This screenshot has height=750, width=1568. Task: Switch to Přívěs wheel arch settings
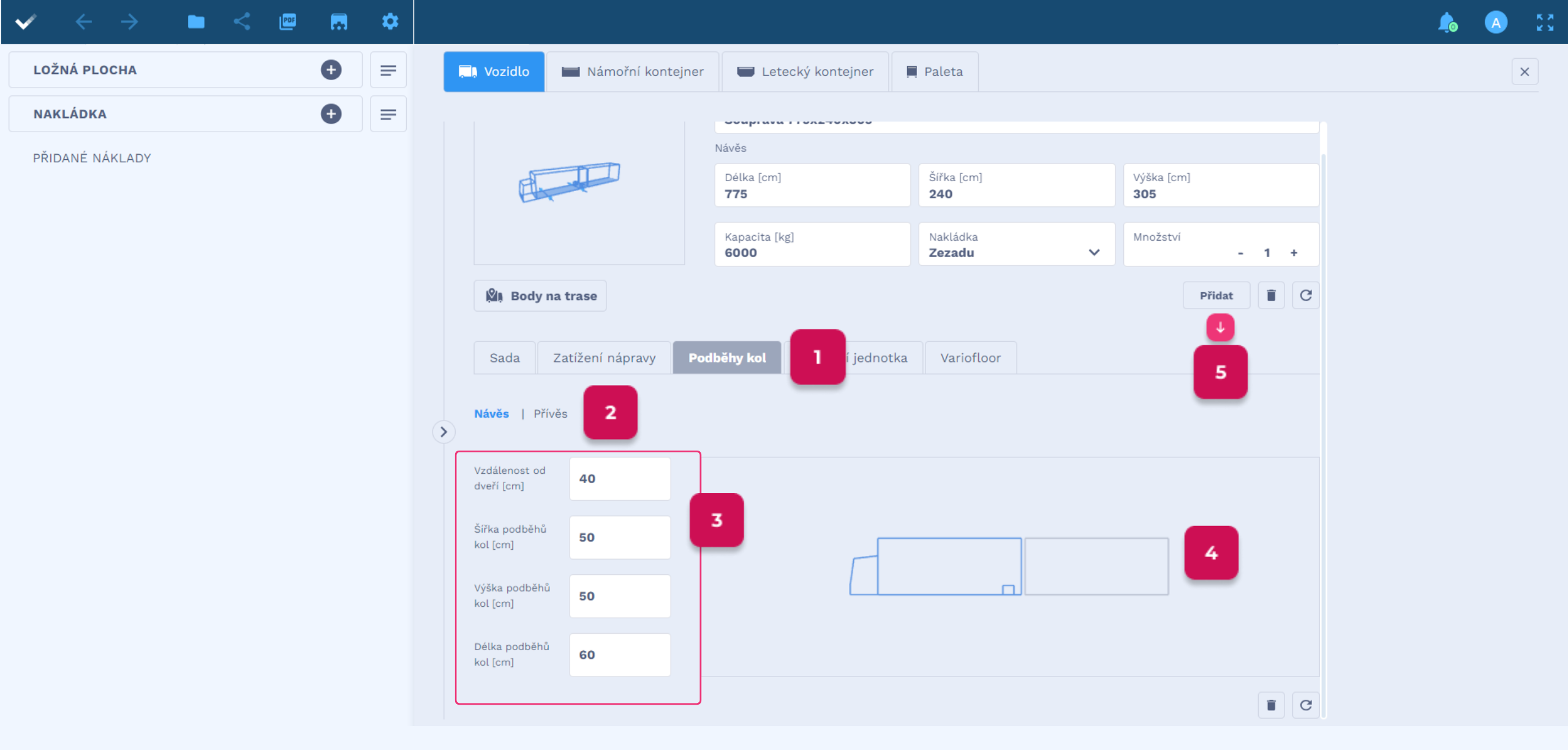(550, 414)
